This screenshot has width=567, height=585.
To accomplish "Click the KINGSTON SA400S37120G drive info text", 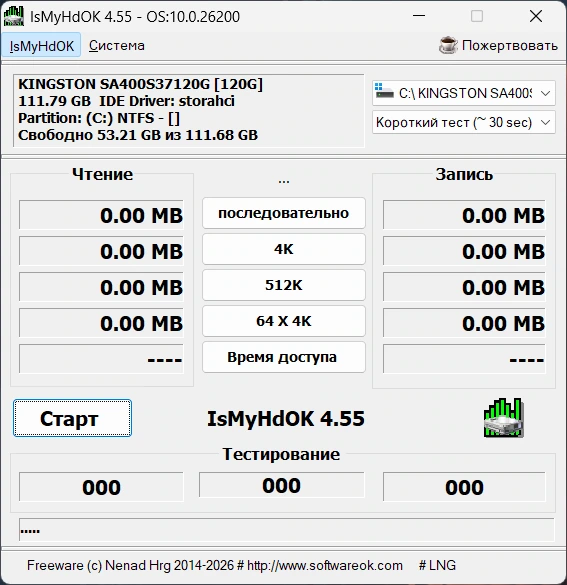I will tap(141, 84).
